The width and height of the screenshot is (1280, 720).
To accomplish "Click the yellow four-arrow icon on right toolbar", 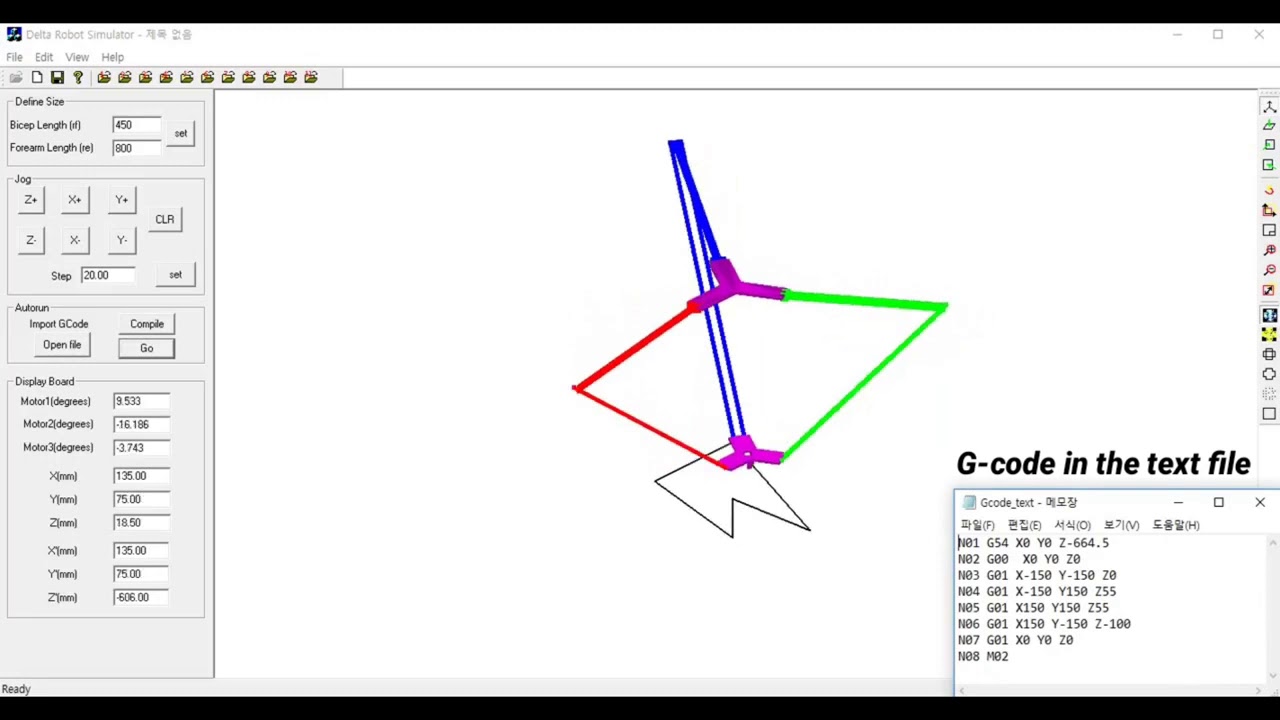I will coord(1269,335).
